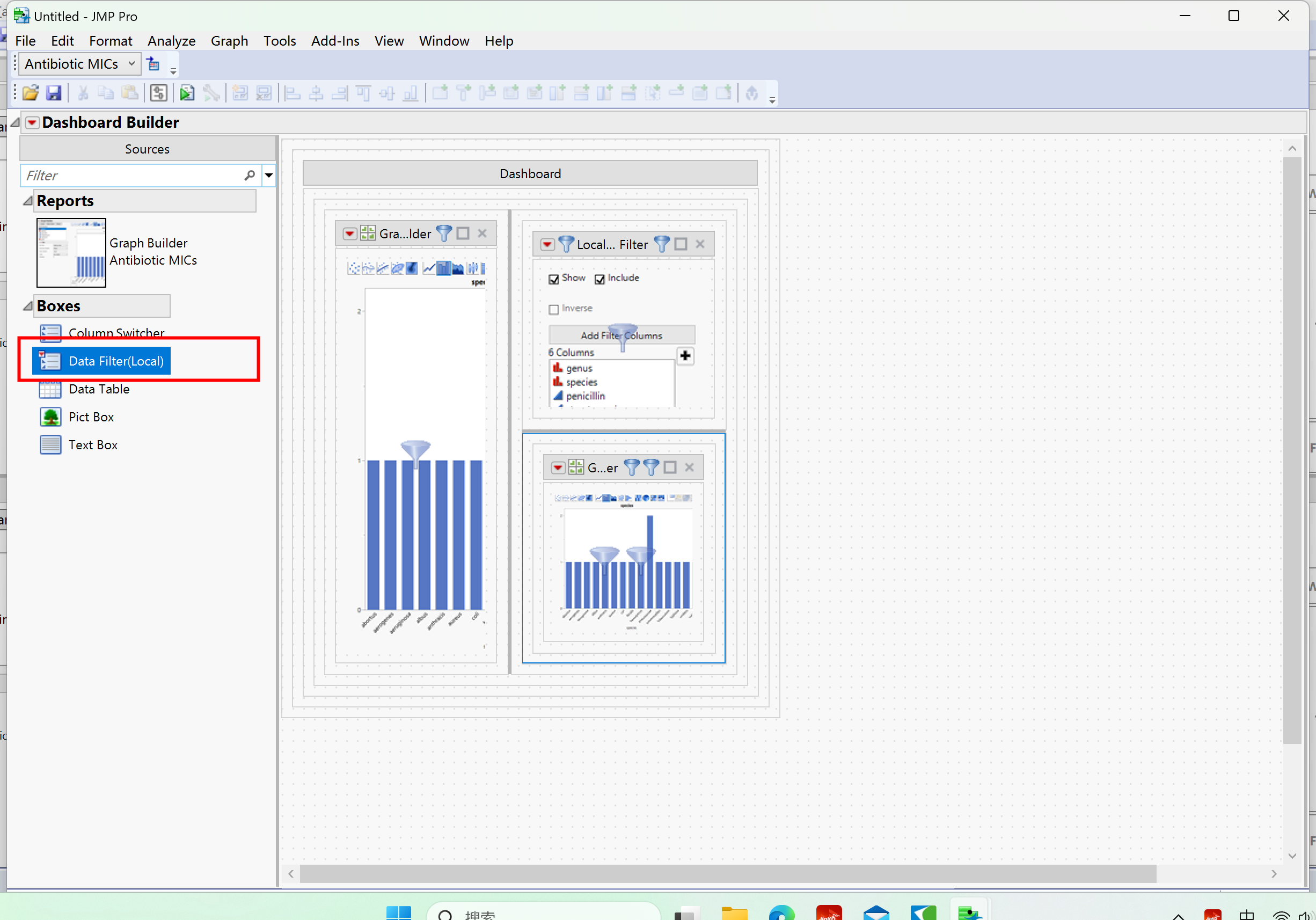Open the Analyze menu
The width and height of the screenshot is (1316, 920).
click(171, 41)
